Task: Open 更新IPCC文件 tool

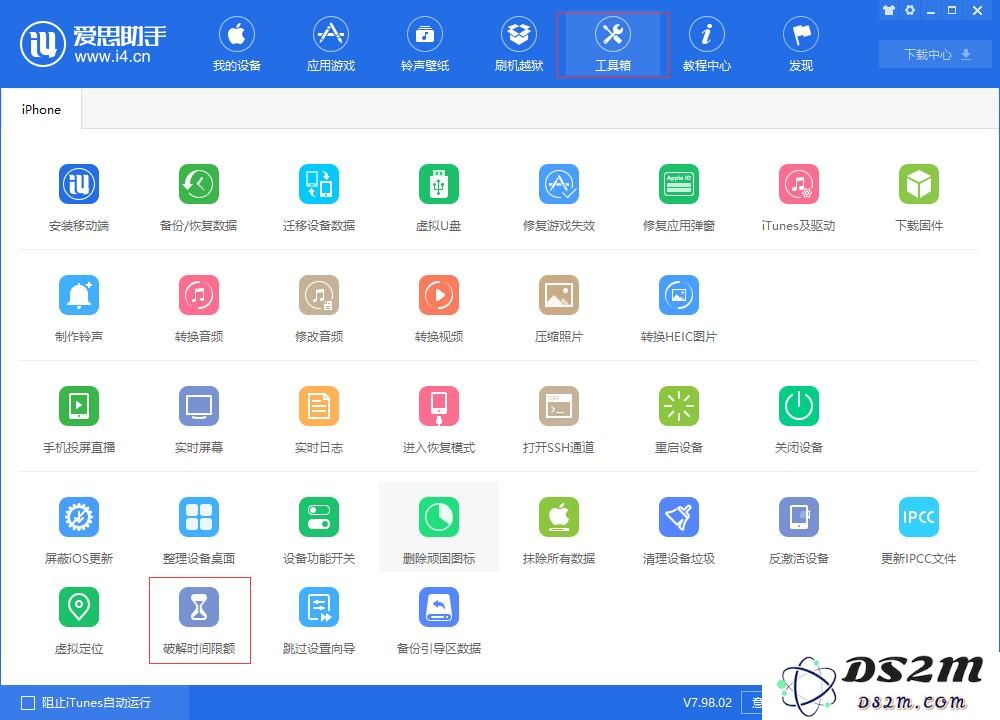Action: tap(919, 531)
